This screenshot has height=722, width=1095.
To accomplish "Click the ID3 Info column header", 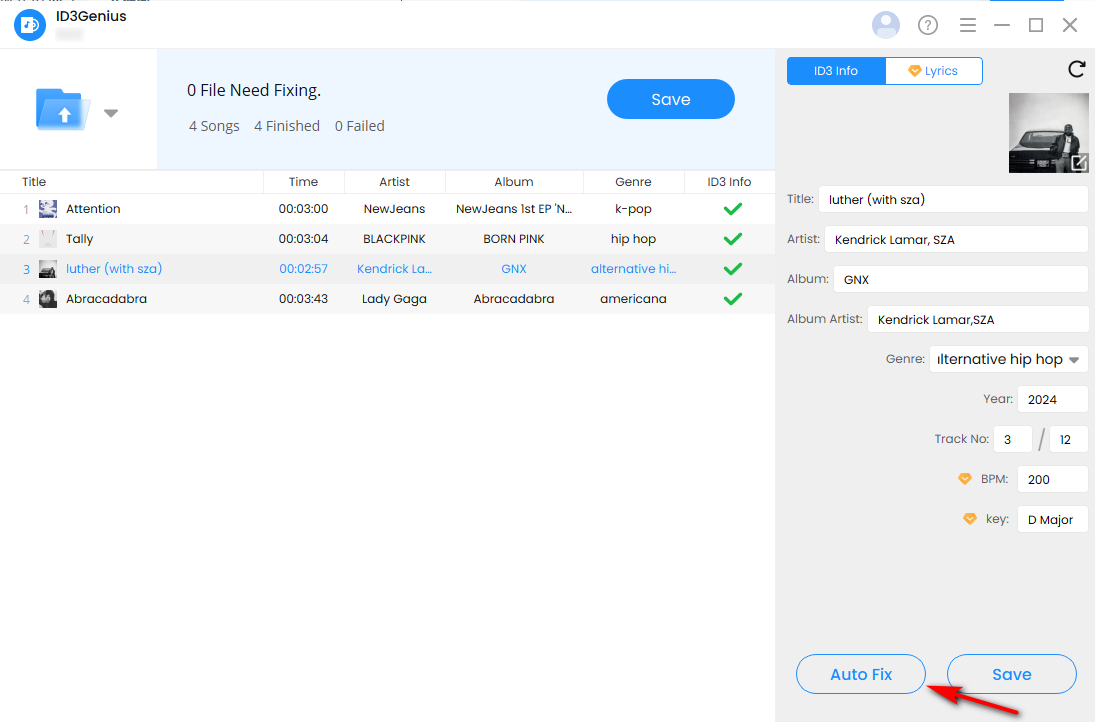I will pyautogui.click(x=729, y=182).
